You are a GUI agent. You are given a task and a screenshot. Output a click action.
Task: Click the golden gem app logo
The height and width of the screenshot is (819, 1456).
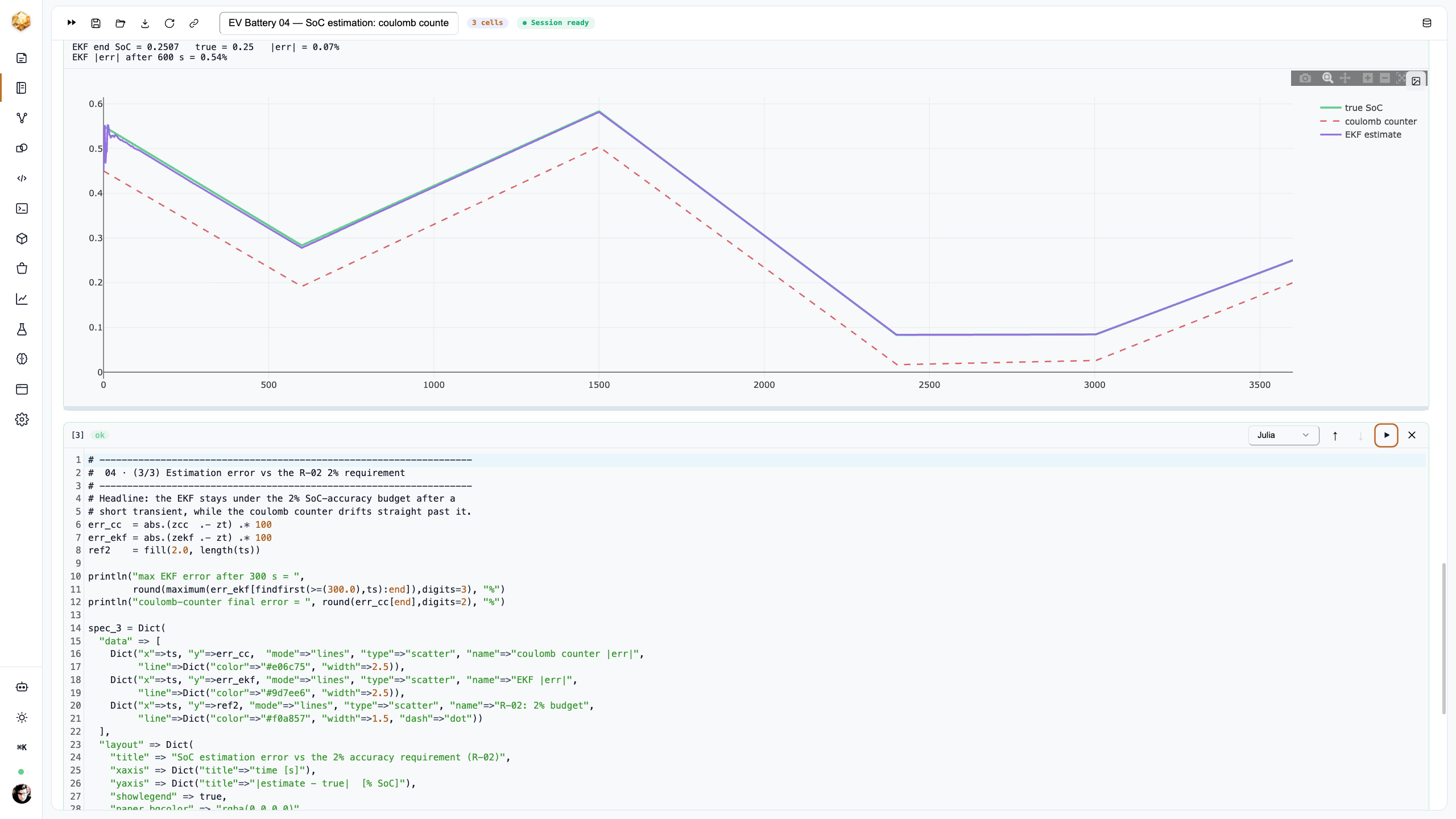tap(21, 22)
